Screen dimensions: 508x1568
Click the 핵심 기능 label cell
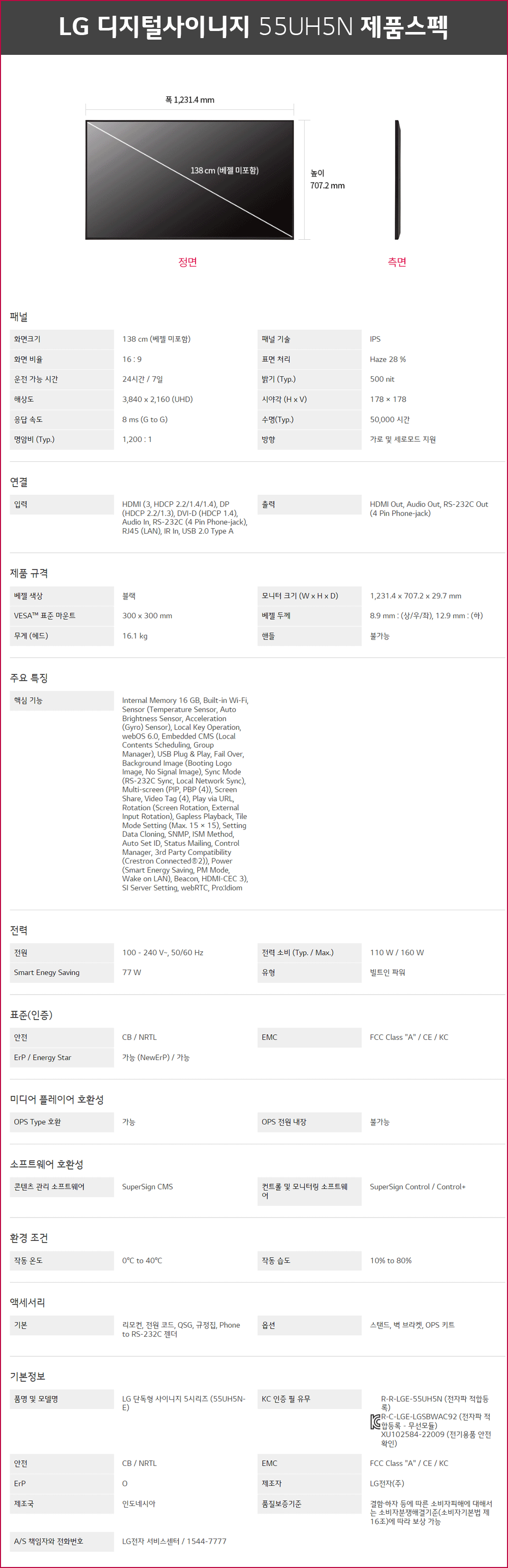pos(61,700)
